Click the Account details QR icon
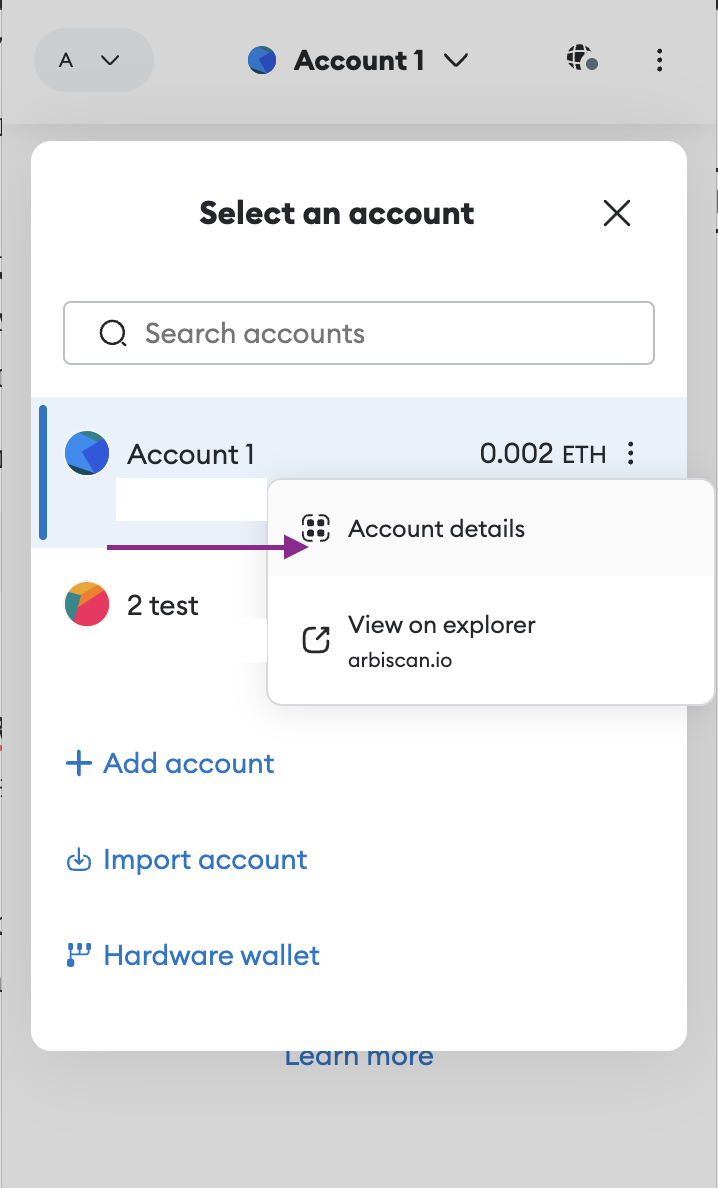718x1188 pixels. click(316, 529)
